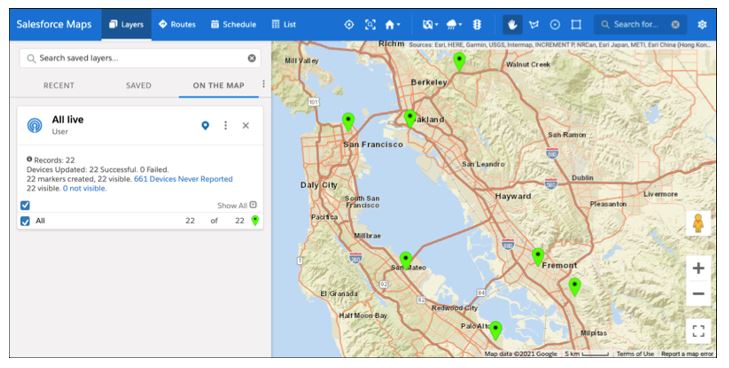Open the List tab
This screenshot has height=368, width=729.
(284, 25)
